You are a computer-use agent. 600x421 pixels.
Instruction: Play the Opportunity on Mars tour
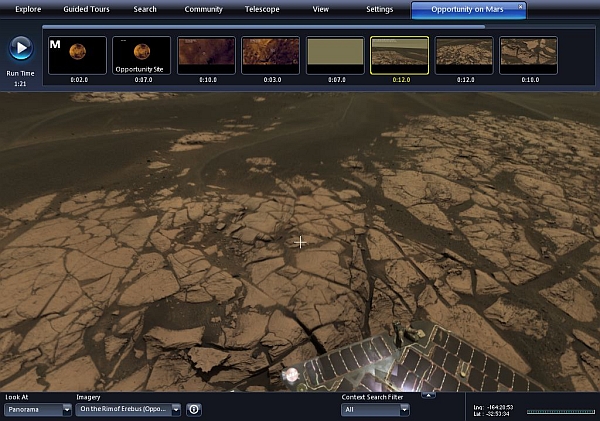(x=21, y=48)
